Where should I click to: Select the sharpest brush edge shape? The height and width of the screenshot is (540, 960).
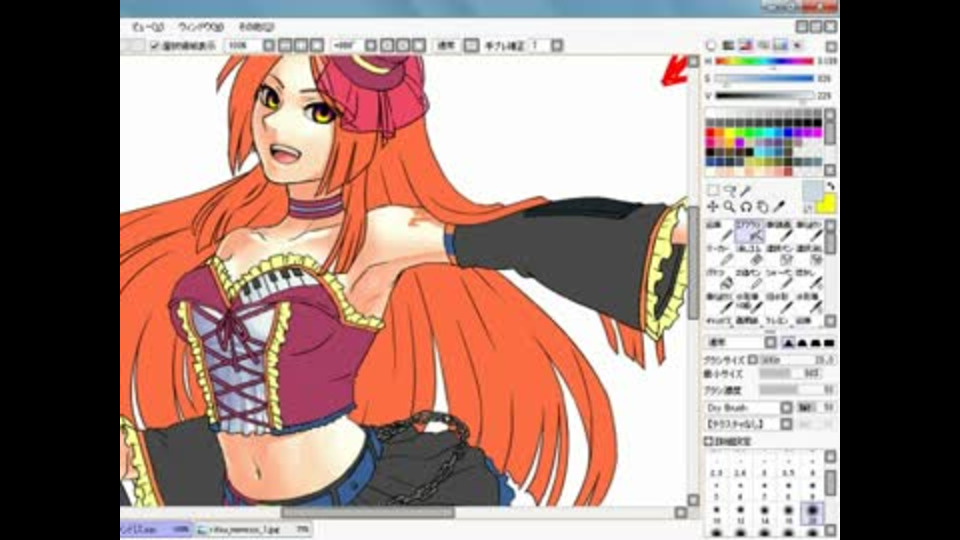point(789,343)
